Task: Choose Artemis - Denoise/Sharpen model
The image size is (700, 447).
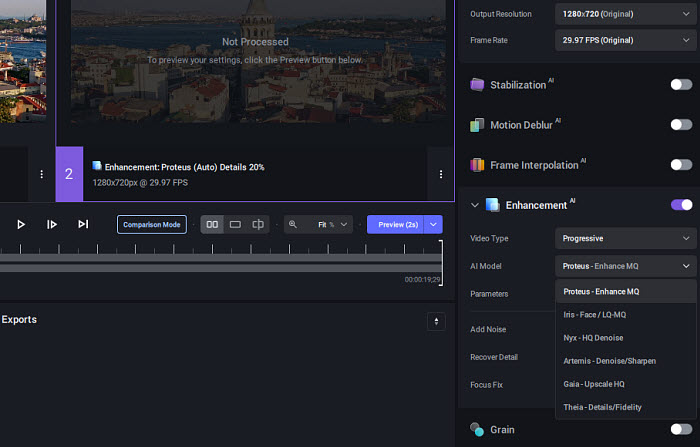Action: [x=625, y=361]
